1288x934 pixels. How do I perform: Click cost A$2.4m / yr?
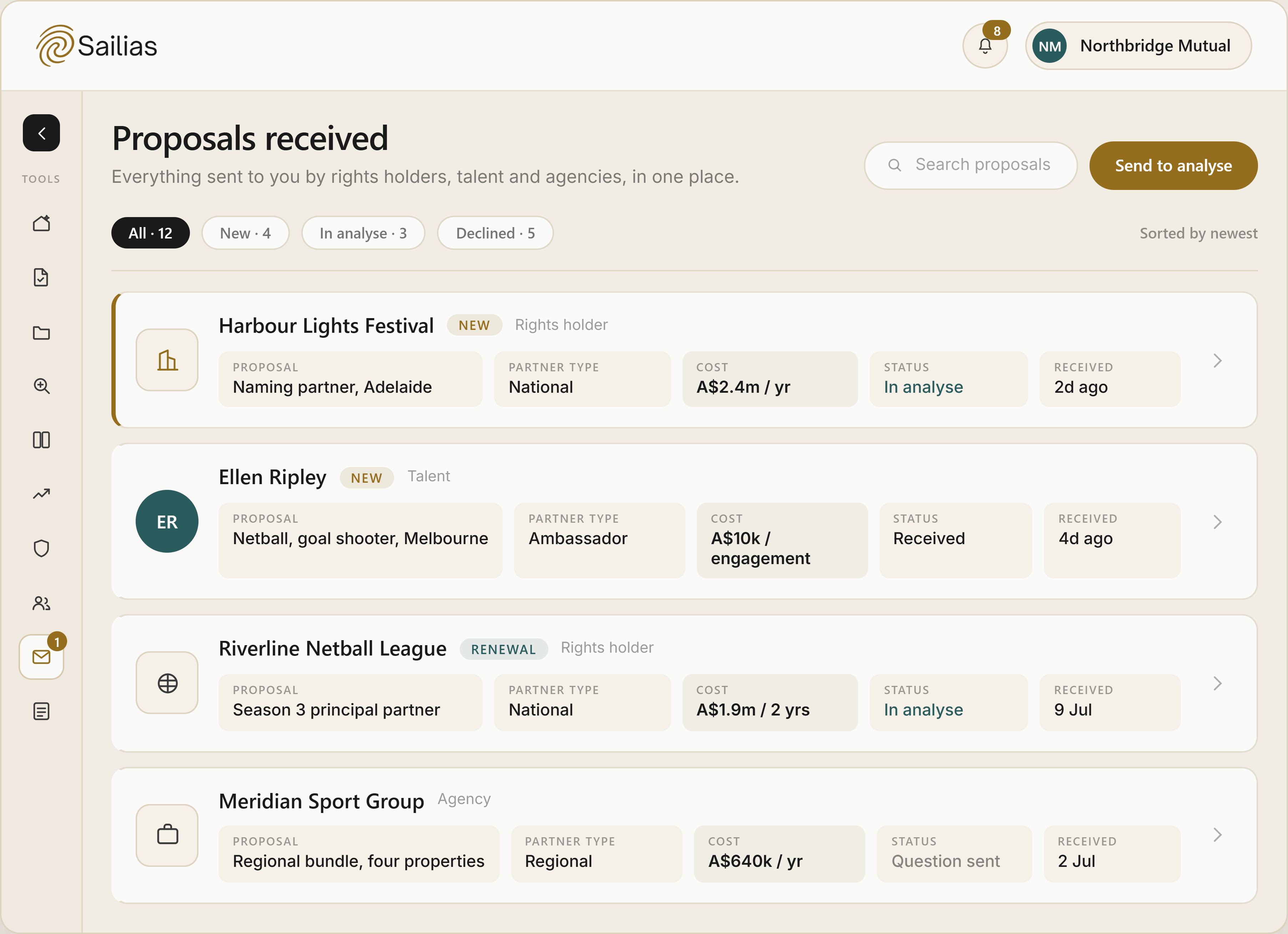[770, 379]
